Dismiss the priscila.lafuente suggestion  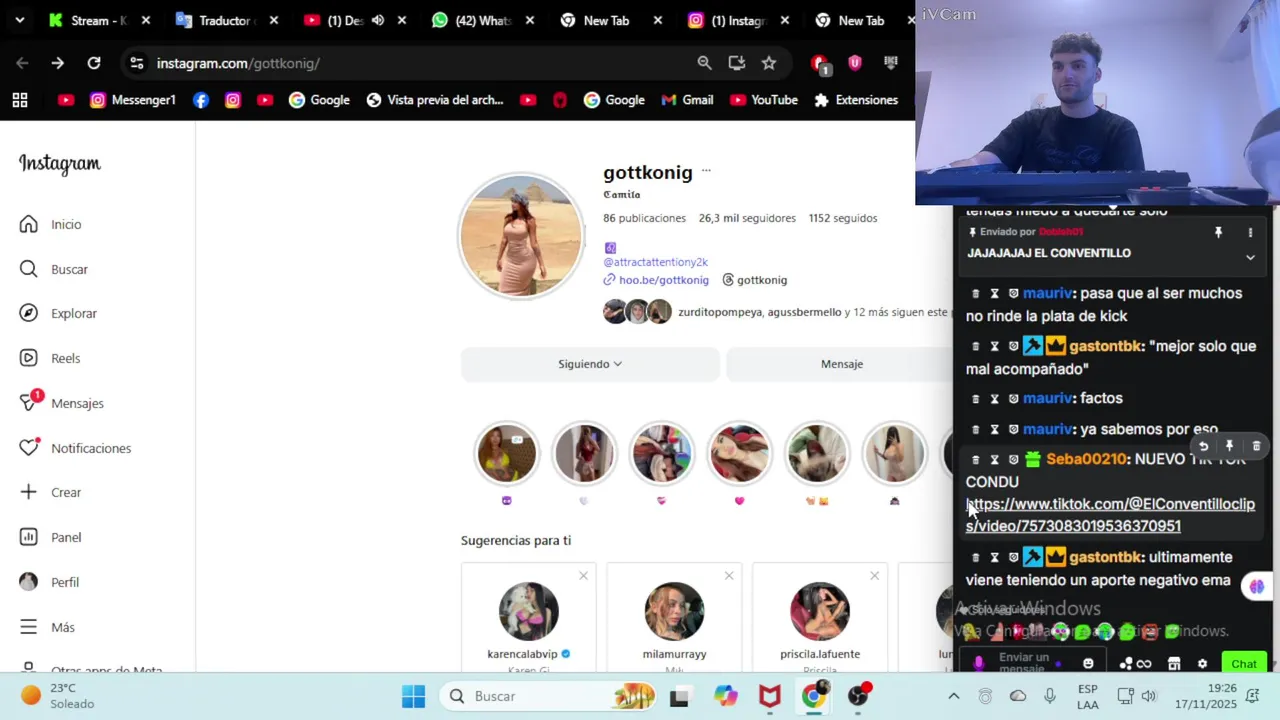pos(874,576)
